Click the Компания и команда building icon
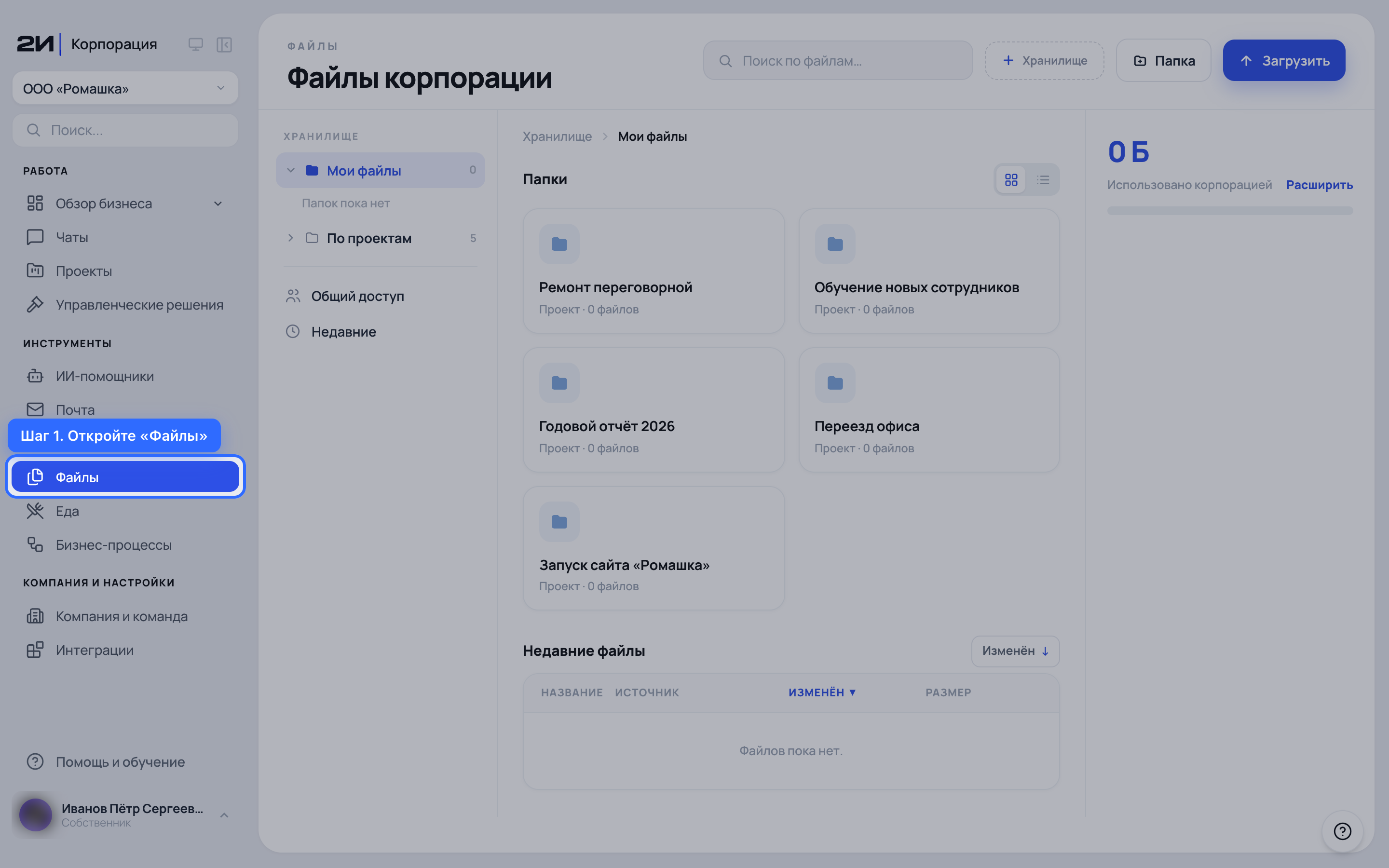This screenshot has width=1389, height=868. tap(35, 616)
